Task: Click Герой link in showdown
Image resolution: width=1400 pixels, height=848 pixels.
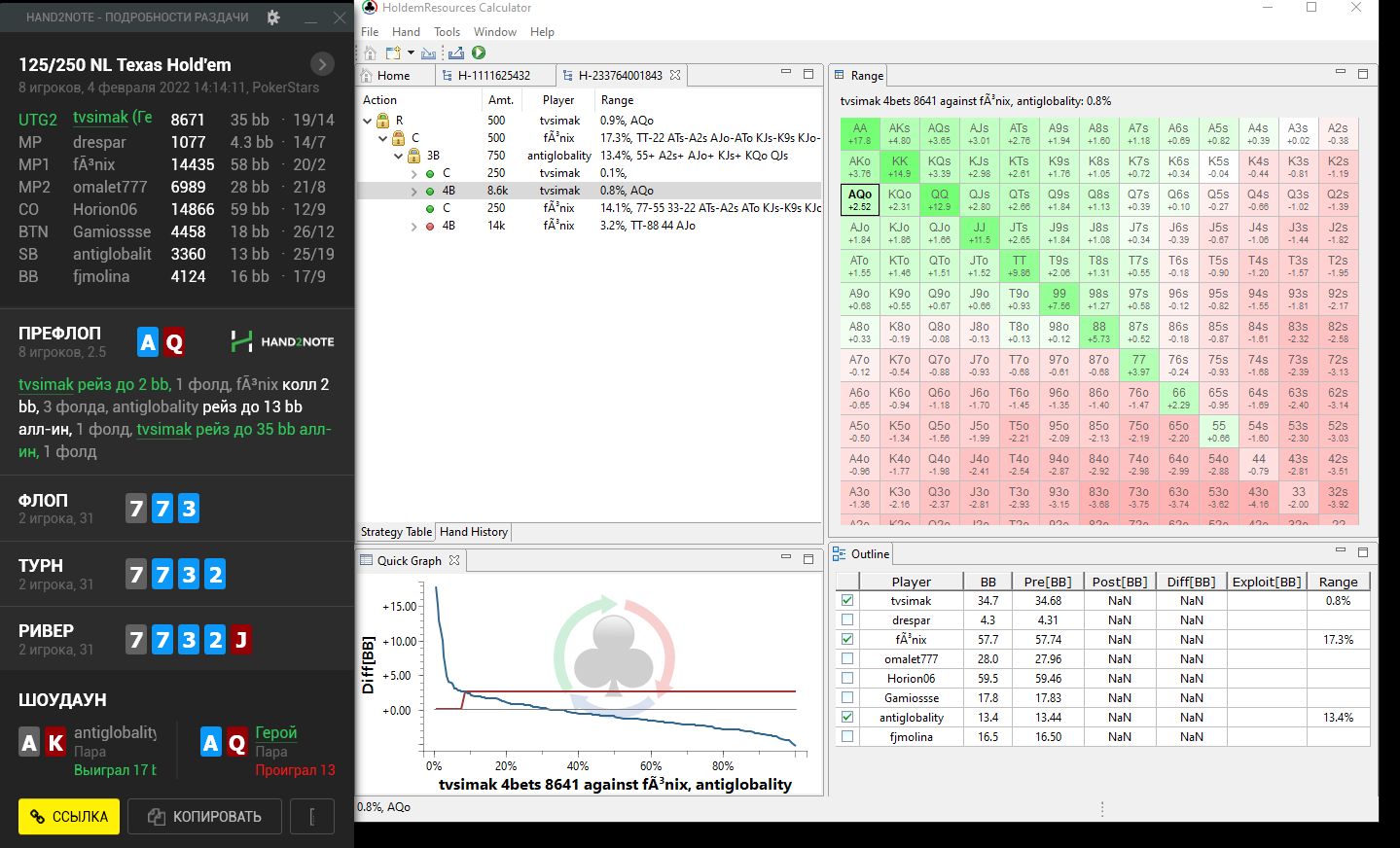Action: coord(275,732)
